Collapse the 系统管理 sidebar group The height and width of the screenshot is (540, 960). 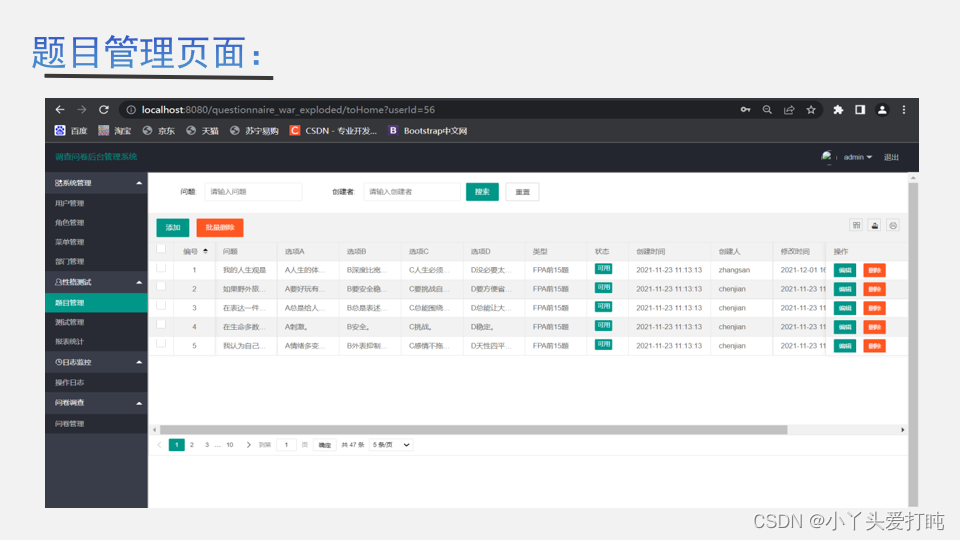tap(96, 182)
